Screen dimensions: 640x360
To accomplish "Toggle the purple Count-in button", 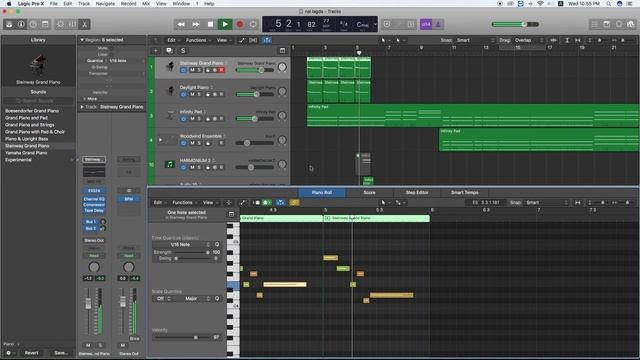I will tap(426, 24).
